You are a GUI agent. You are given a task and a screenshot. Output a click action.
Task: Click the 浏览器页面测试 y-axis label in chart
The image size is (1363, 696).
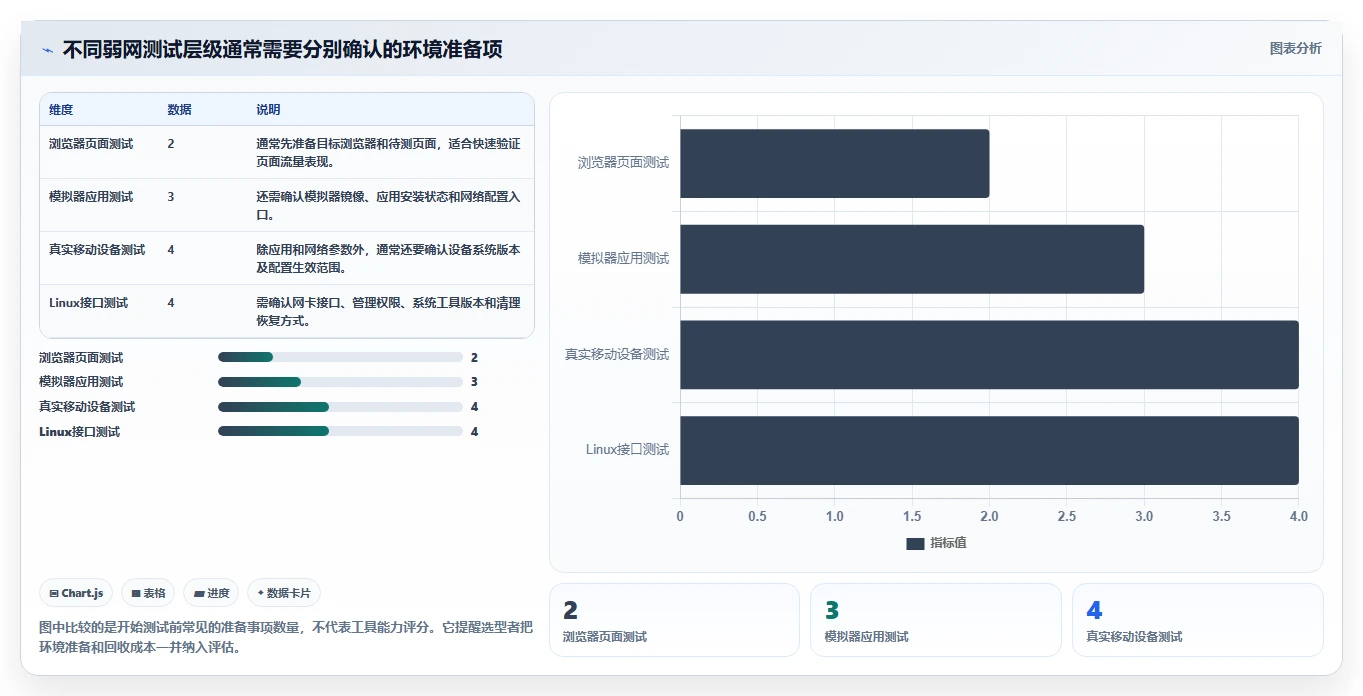click(623, 163)
